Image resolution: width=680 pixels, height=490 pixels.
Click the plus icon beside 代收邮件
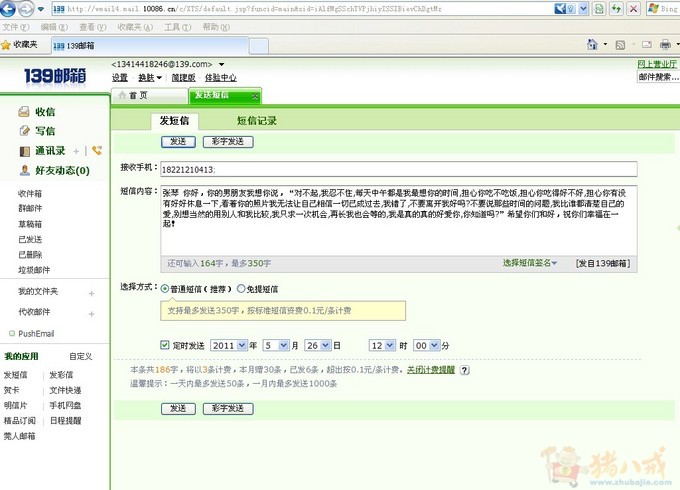click(92, 314)
